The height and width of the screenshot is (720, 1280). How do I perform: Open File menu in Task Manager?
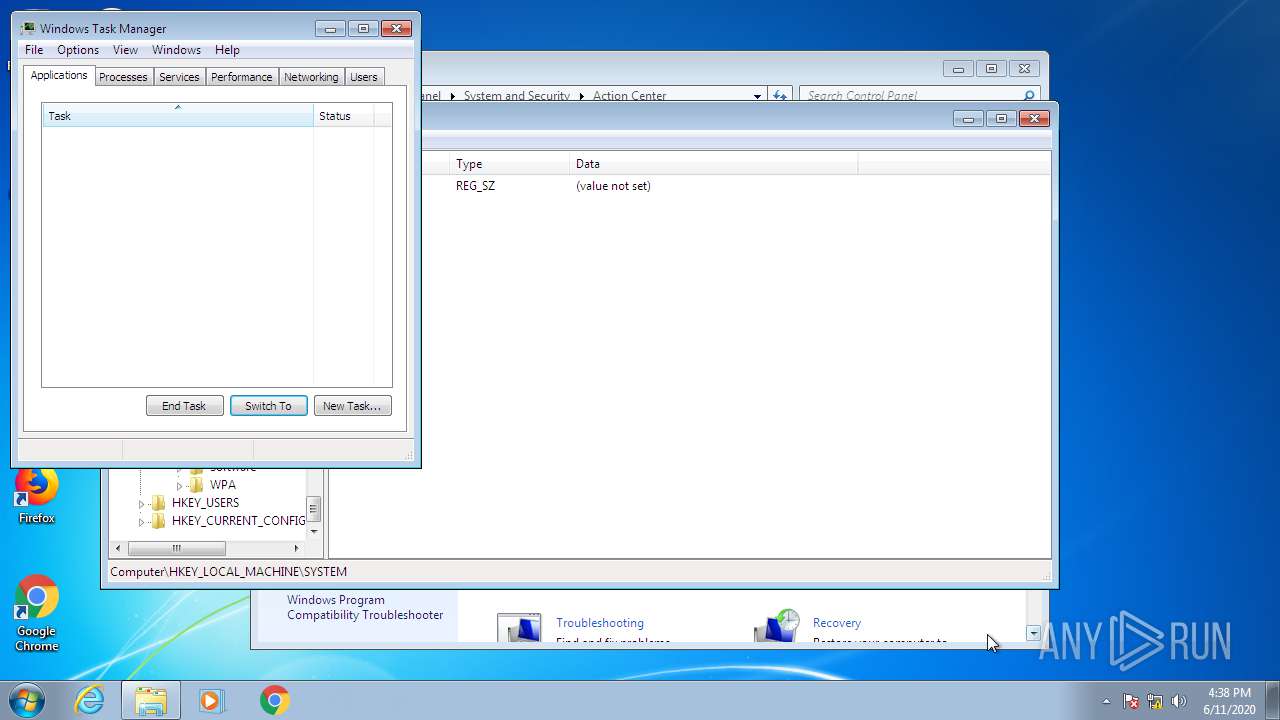pyautogui.click(x=34, y=50)
